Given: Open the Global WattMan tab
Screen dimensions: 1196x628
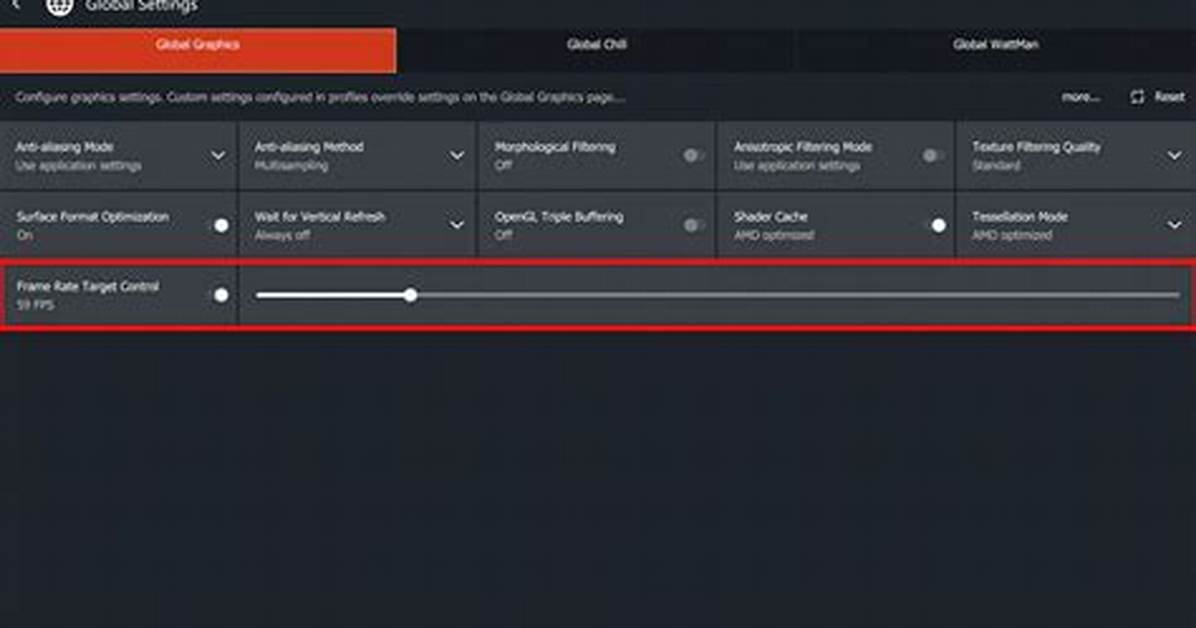Looking at the screenshot, I should coord(995,50).
